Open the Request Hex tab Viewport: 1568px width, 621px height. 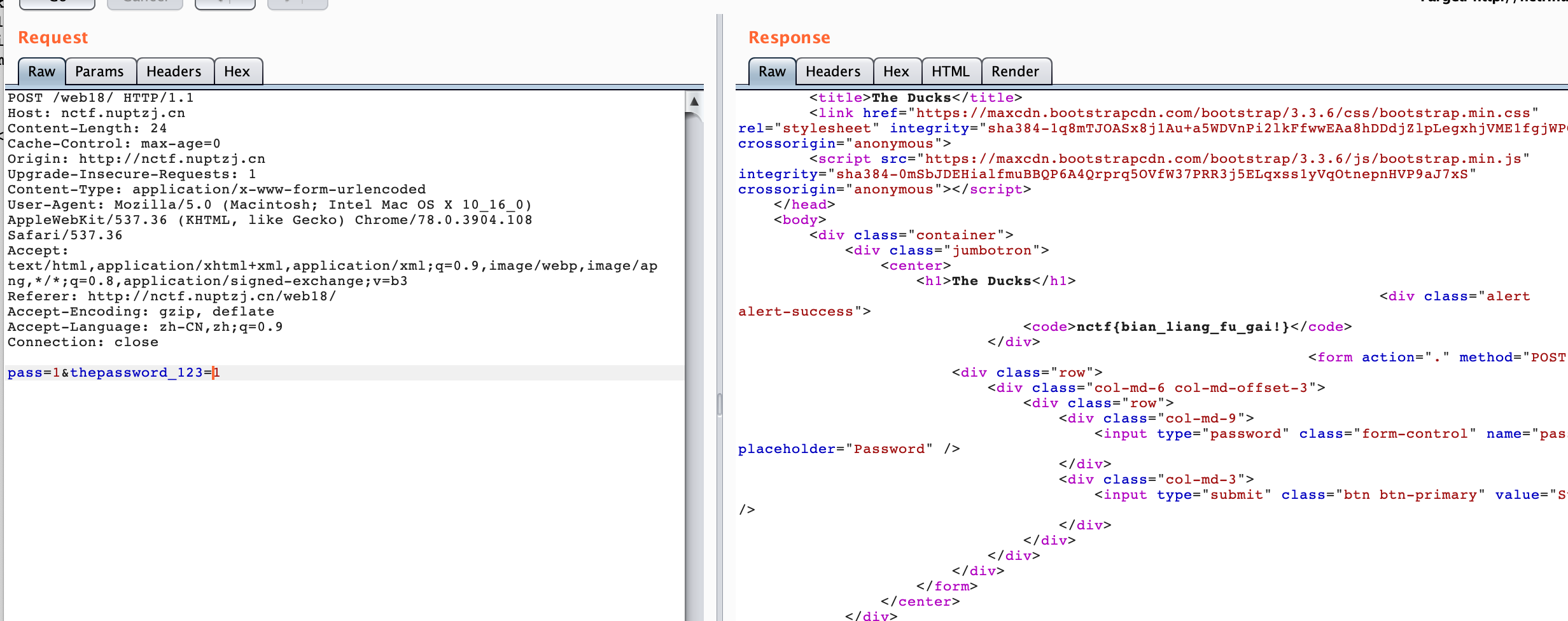237,71
